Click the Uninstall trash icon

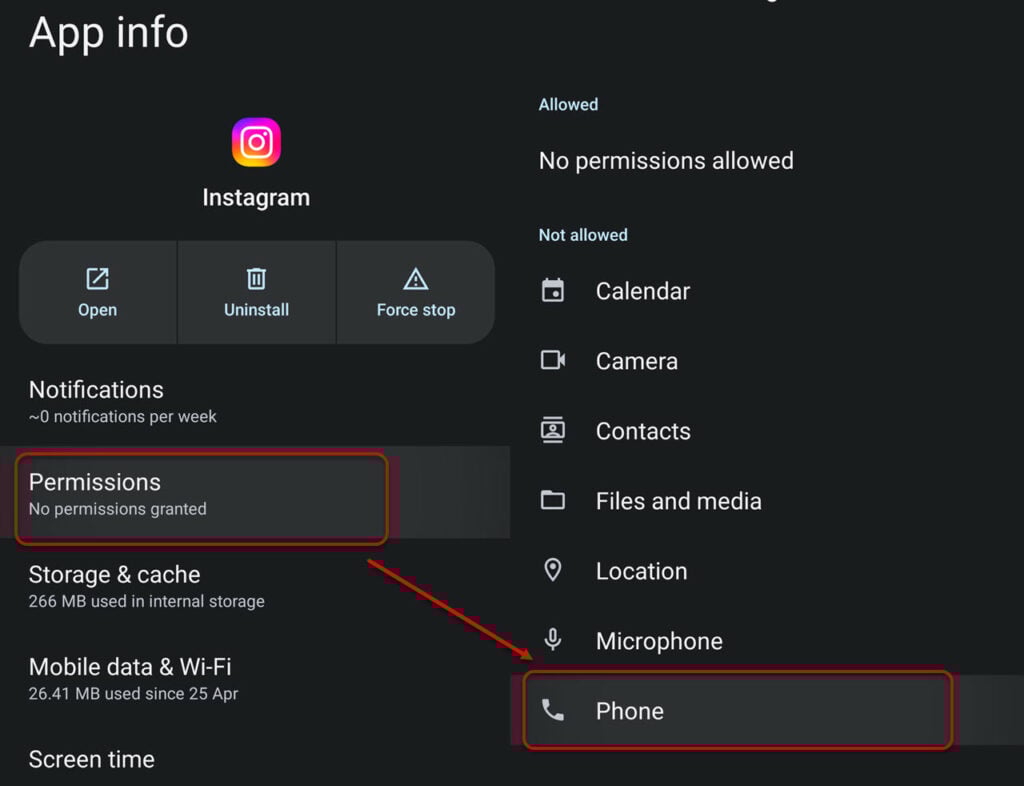pos(256,279)
